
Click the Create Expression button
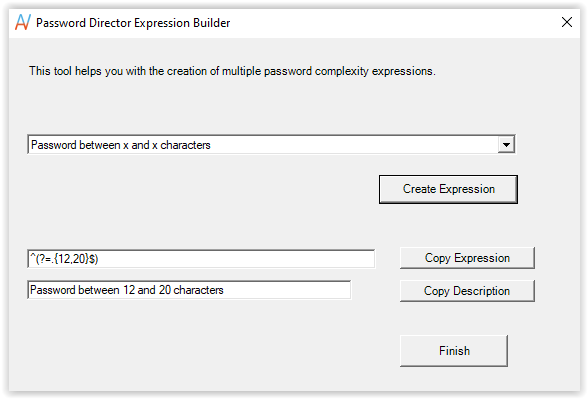448,189
